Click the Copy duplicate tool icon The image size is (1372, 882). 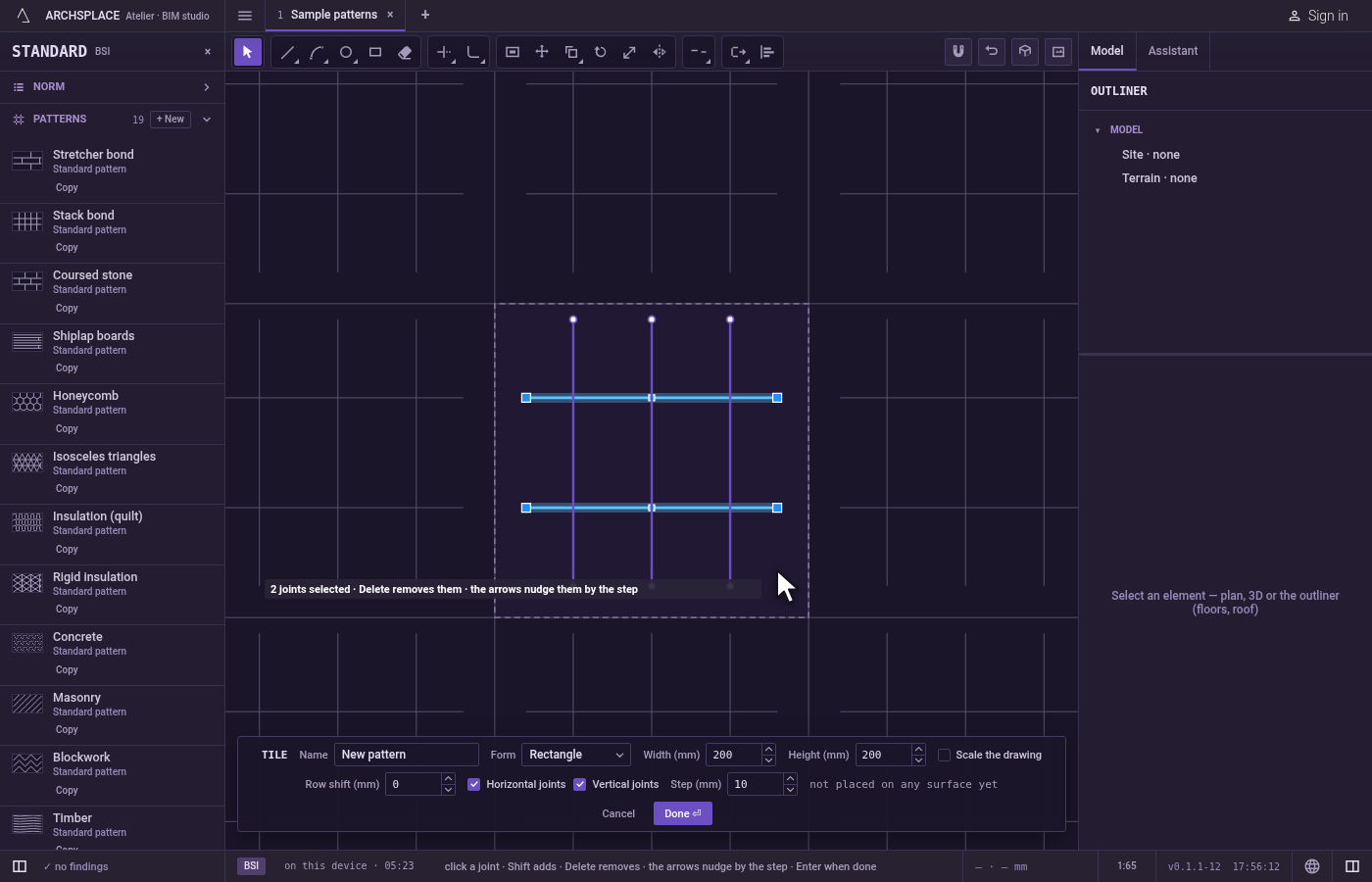point(571,52)
